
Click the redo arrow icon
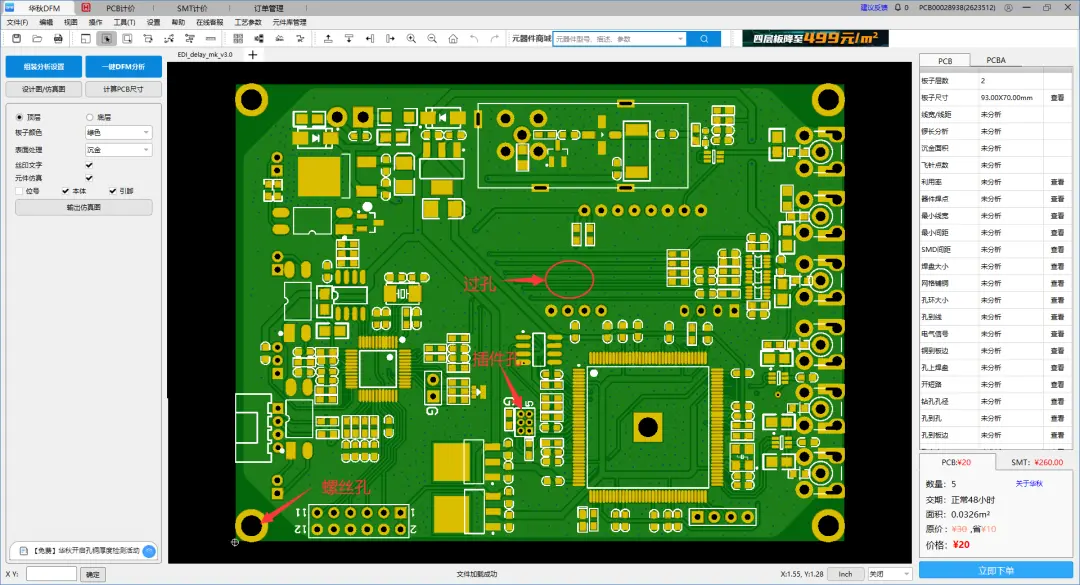(495, 39)
